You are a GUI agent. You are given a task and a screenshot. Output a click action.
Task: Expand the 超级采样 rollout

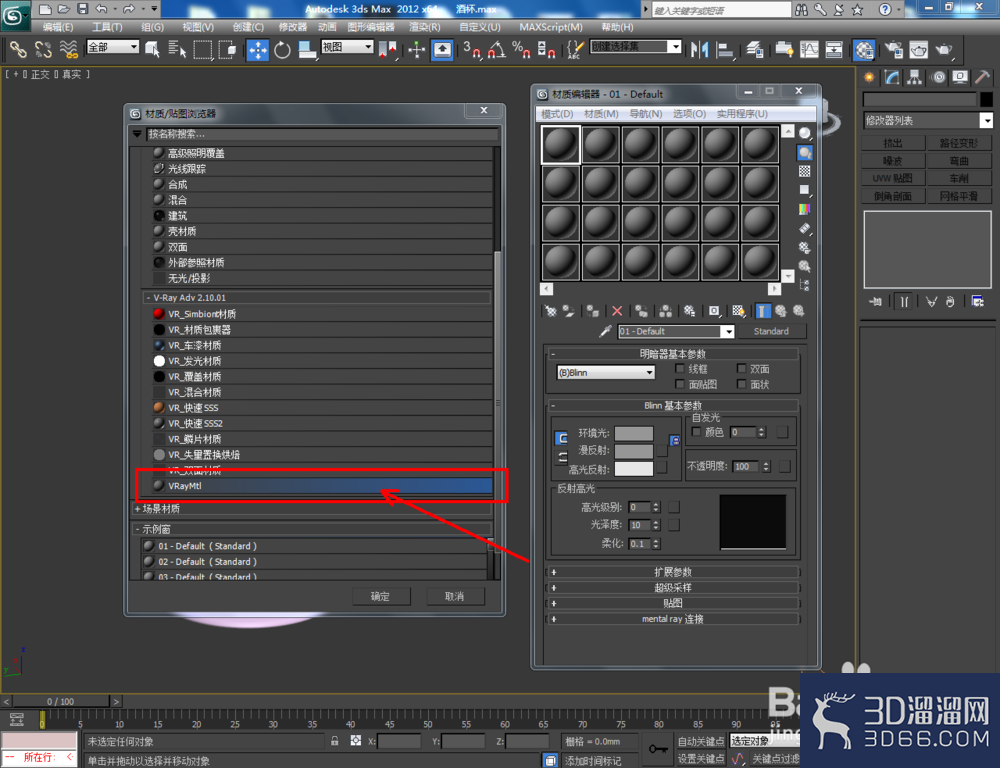pos(673,587)
